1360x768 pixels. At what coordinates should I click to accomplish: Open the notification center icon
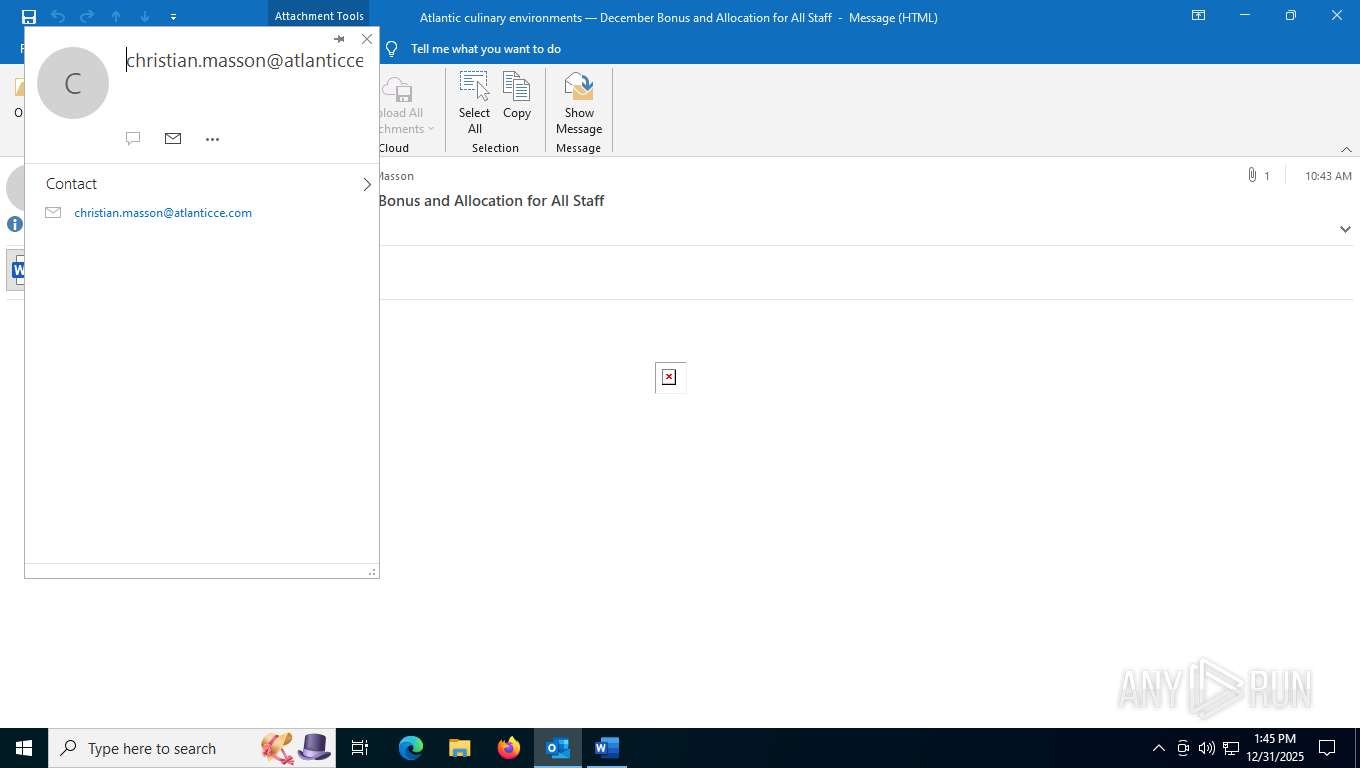pos(1327,748)
